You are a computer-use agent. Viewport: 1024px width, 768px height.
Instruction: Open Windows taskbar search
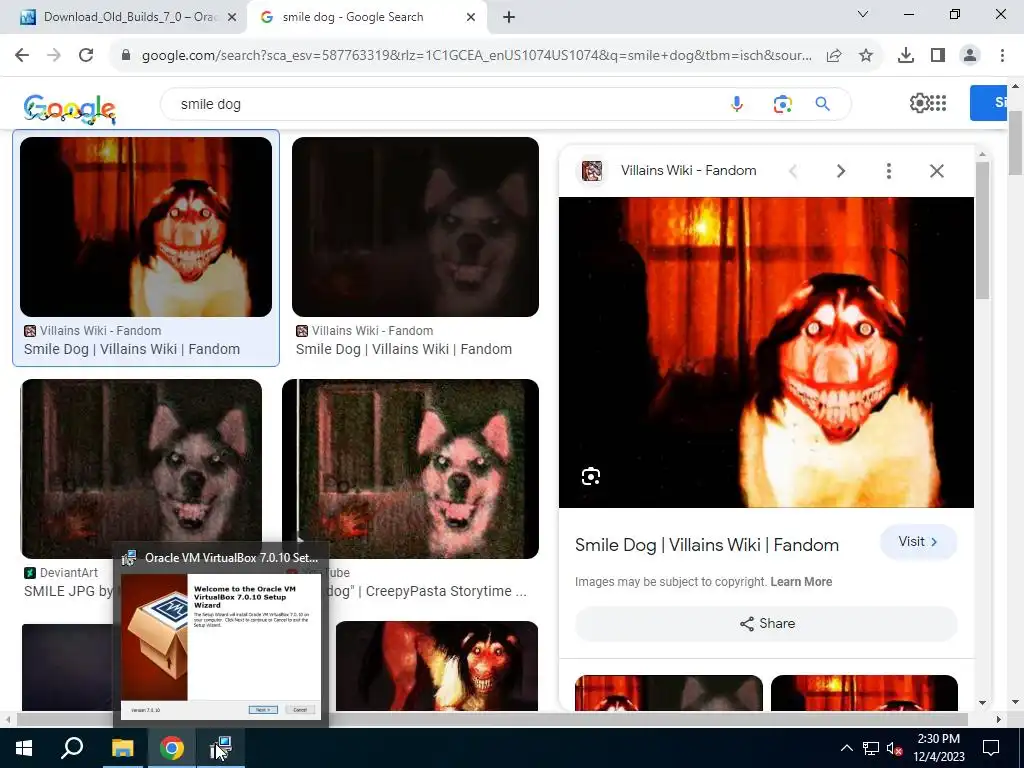72,748
